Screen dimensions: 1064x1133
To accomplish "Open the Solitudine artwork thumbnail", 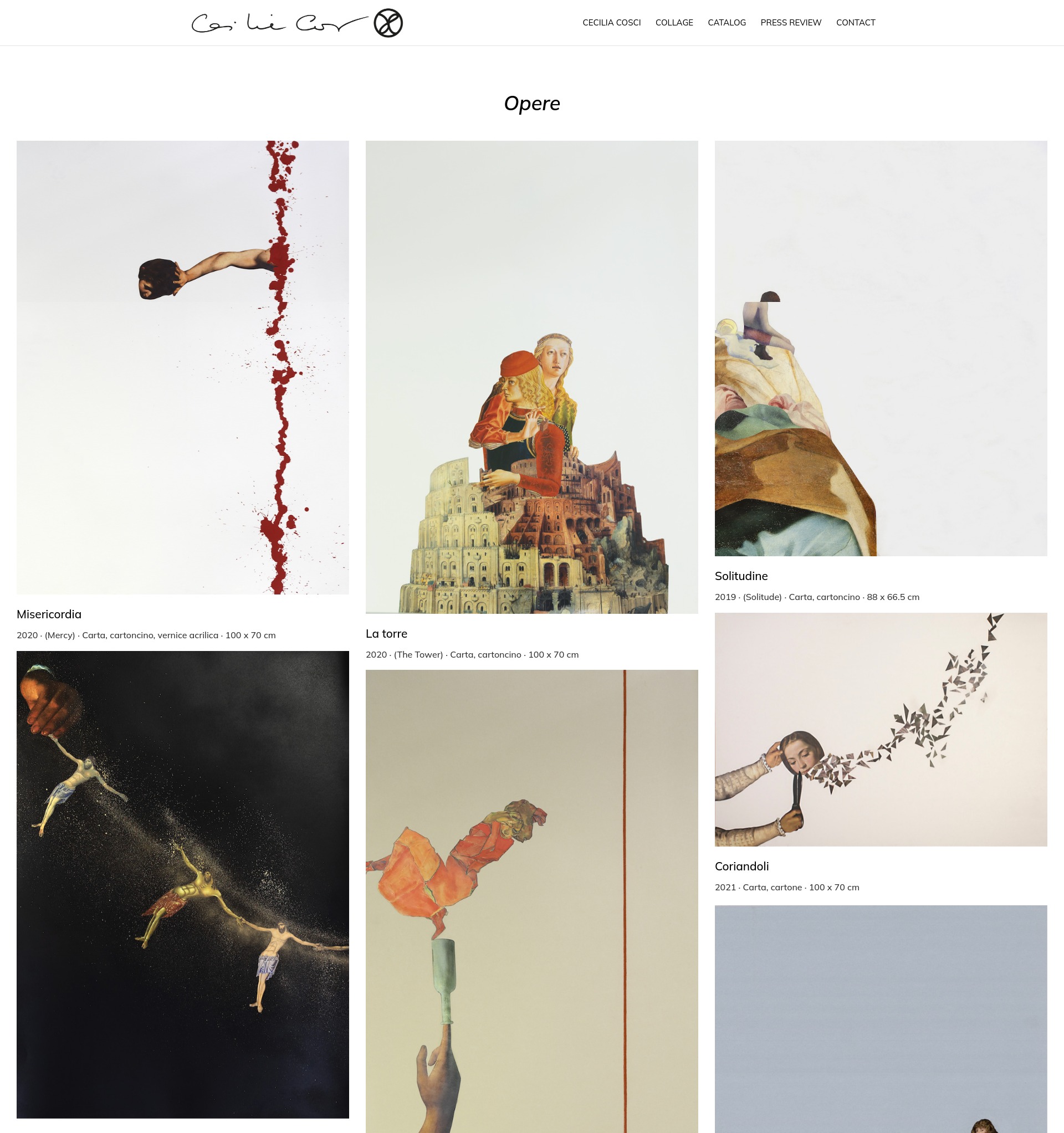I will [x=881, y=348].
